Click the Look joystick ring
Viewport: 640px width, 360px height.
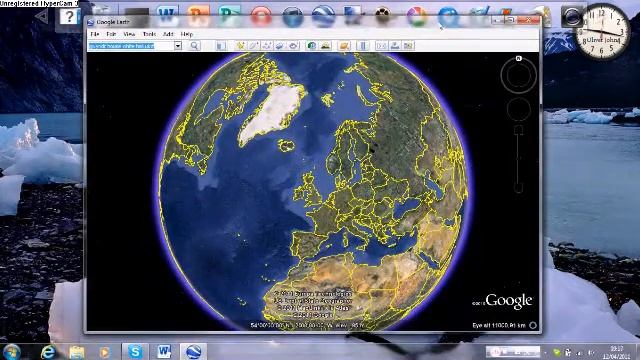coord(519,75)
